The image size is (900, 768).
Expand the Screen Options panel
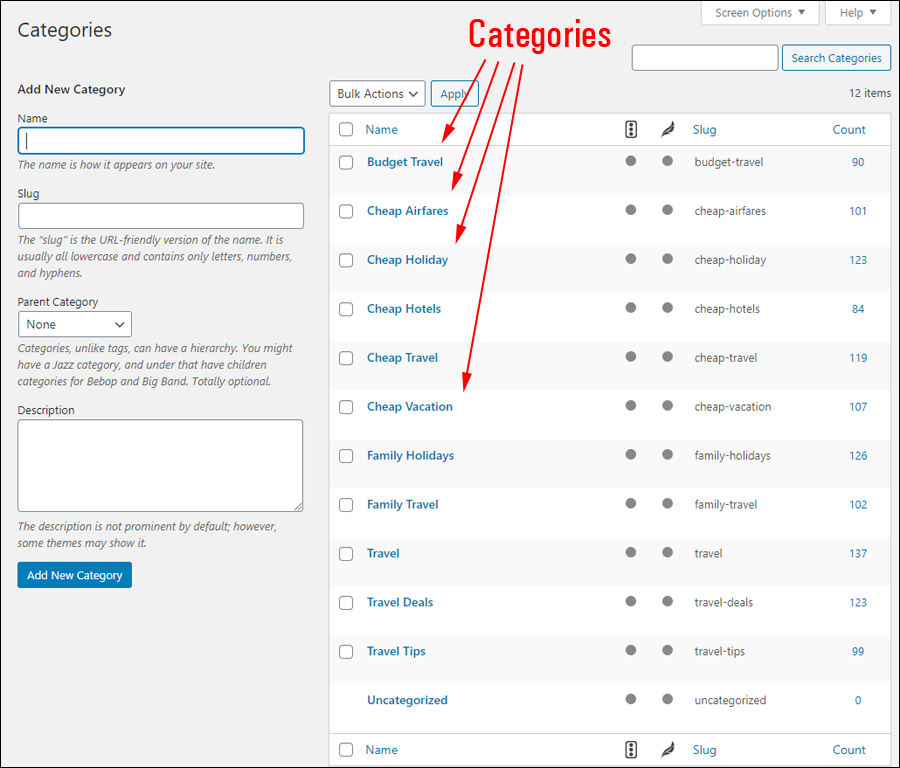(x=760, y=13)
